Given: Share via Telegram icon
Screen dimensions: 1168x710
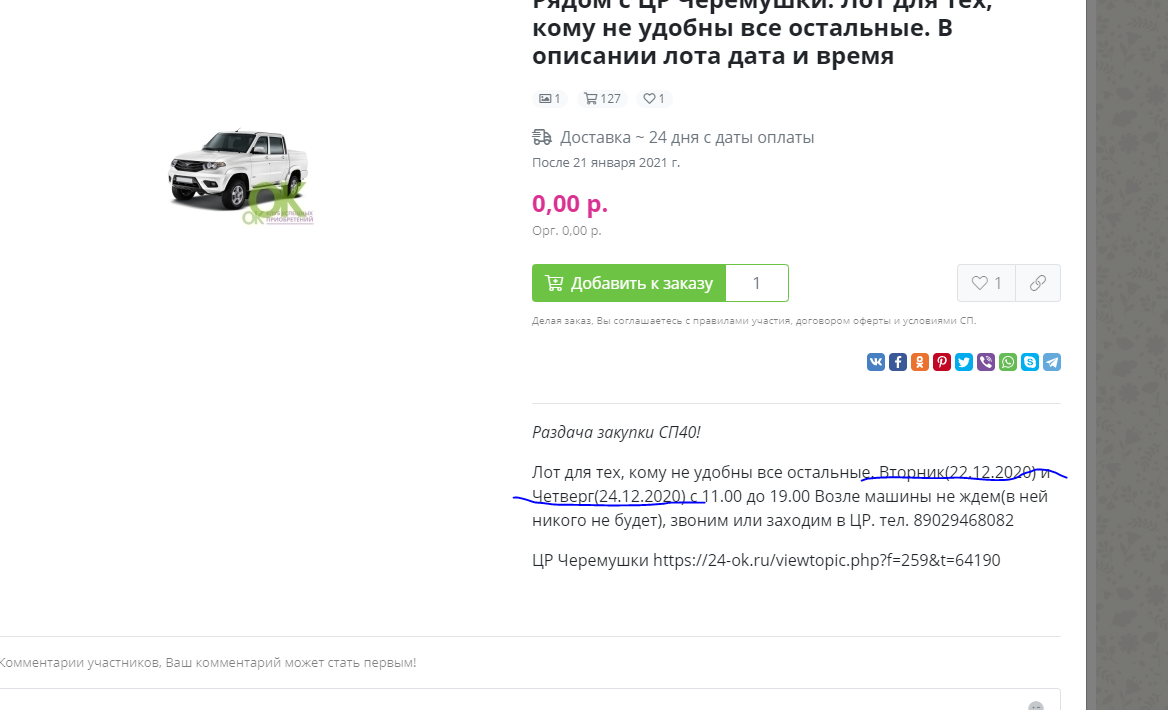Looking at the screenshot, I should click(x=1052, y=362).
